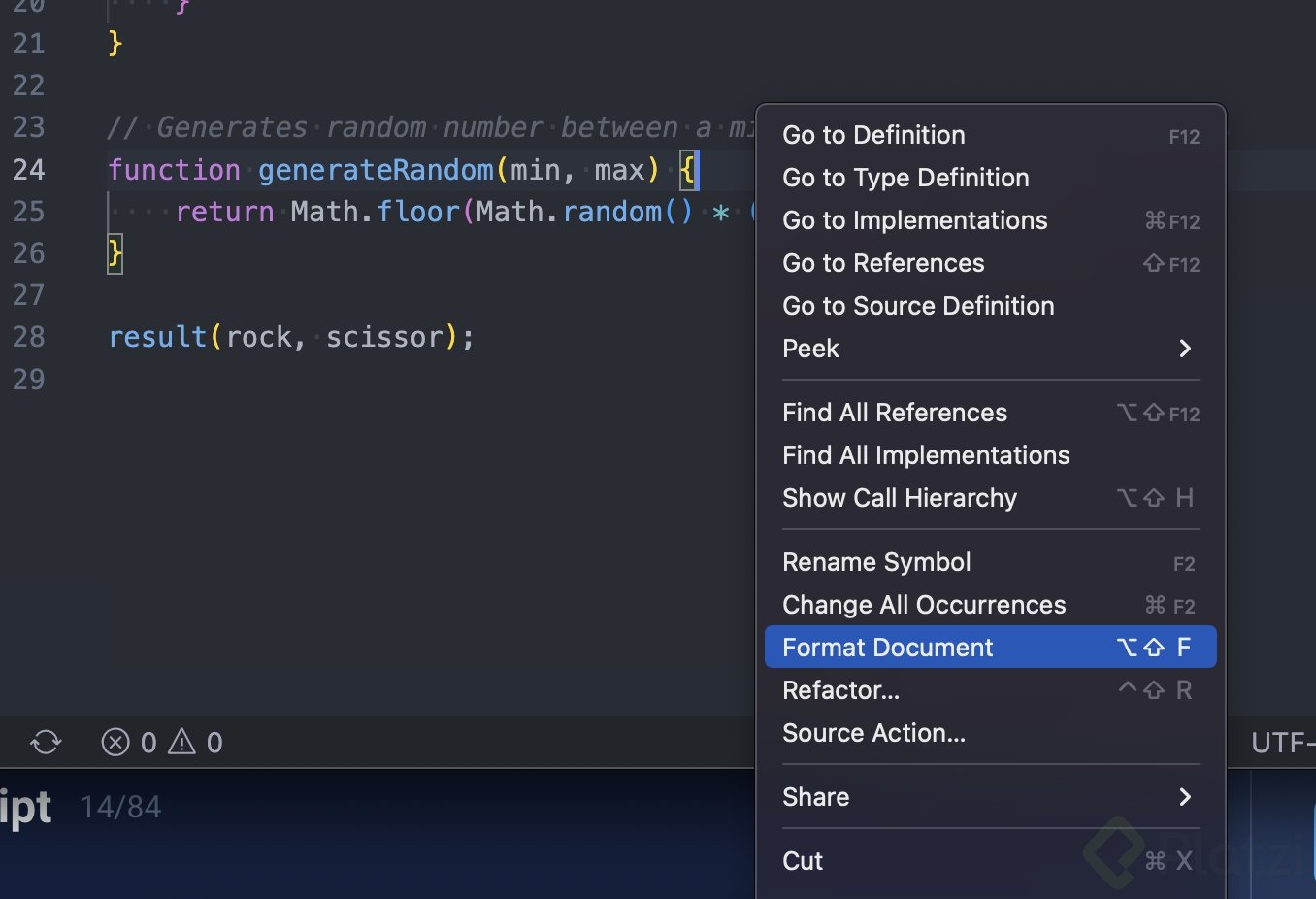Screen dimensions: 1316x899
Task: Expand the Share submenu arrow
Action: 1185,797
